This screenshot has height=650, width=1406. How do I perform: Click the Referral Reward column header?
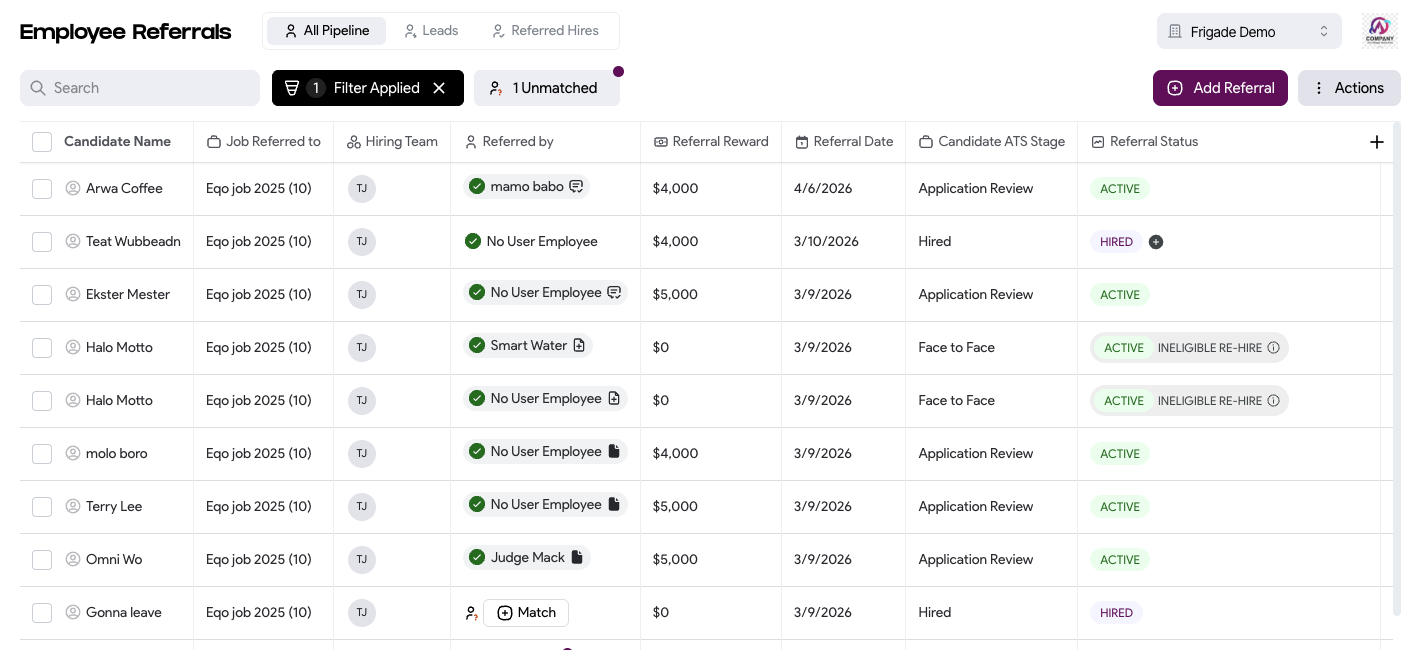(x=710, y=142)
